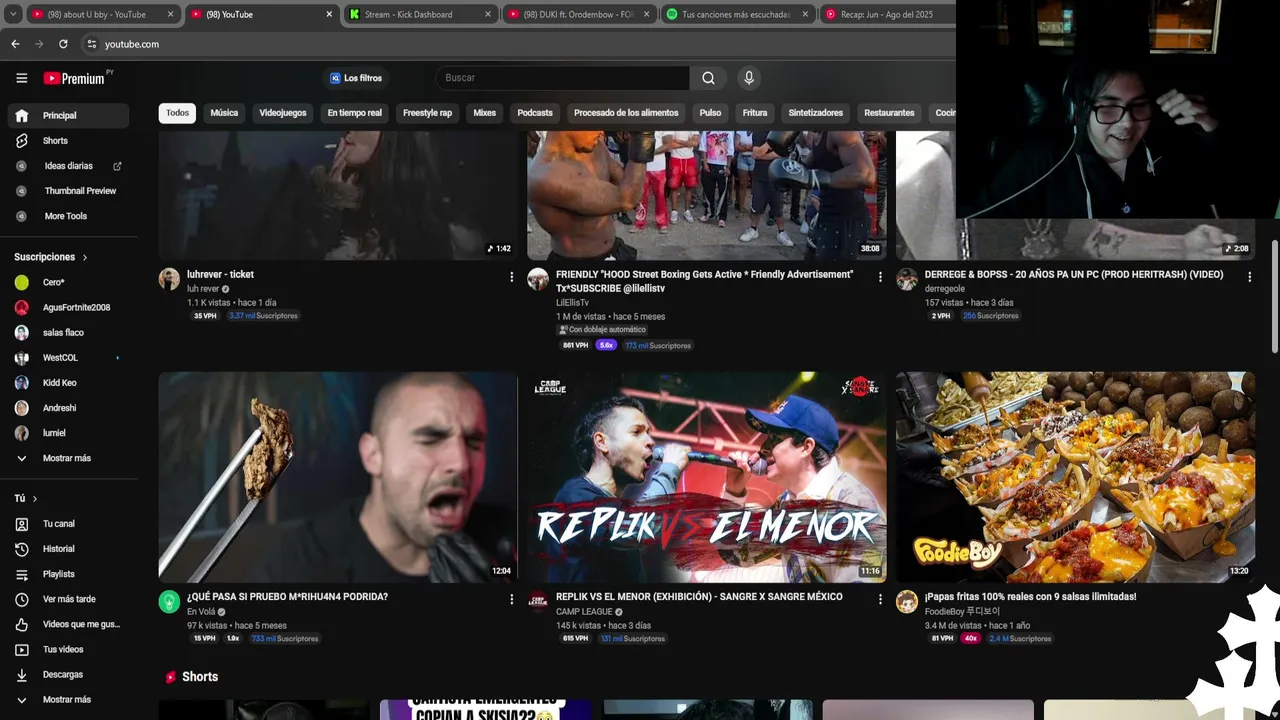The image size is (1280, 720).
Task: Open Tu canal page
Action: 68,524
